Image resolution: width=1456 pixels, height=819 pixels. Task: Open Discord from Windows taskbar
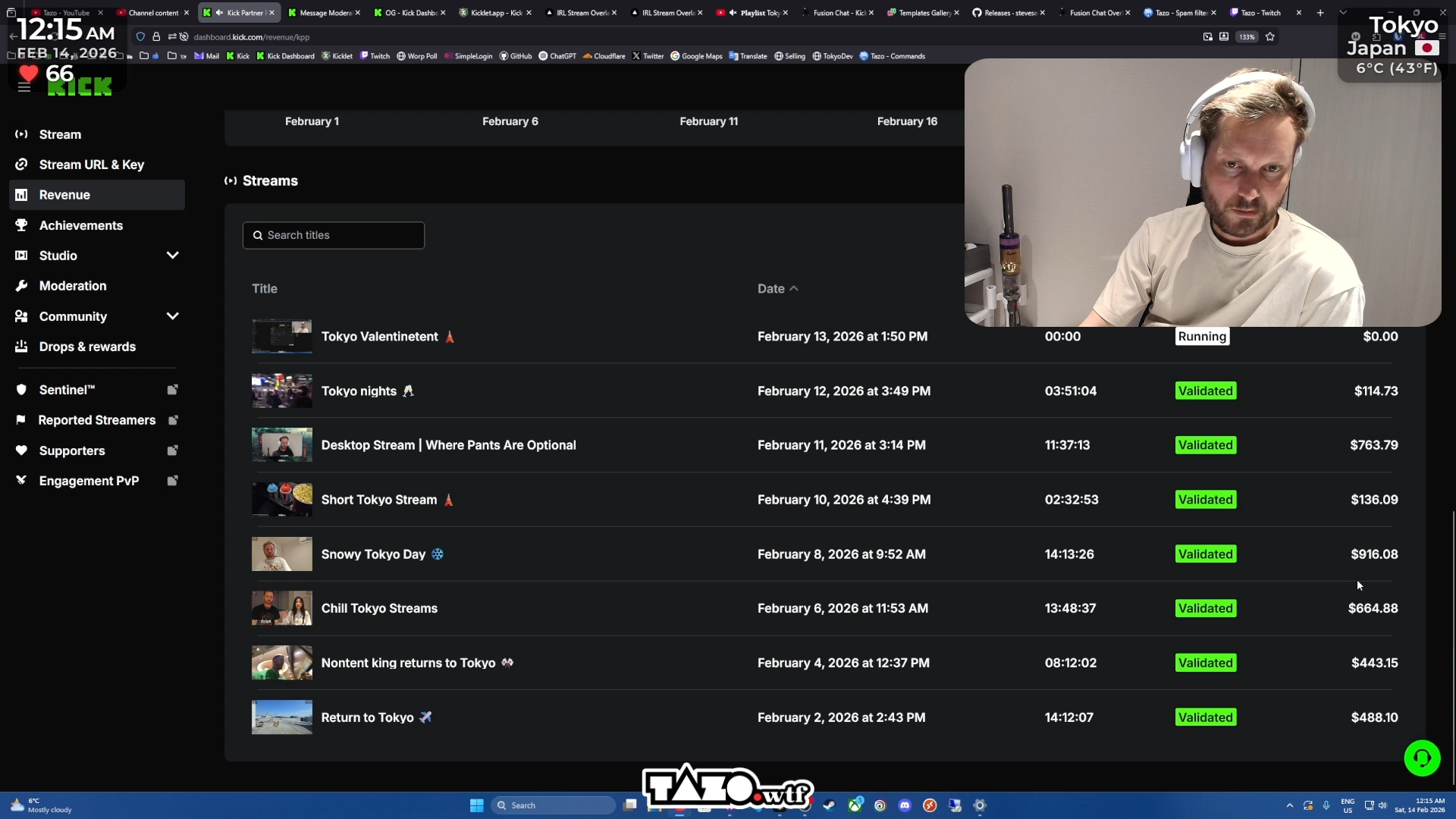905,805
